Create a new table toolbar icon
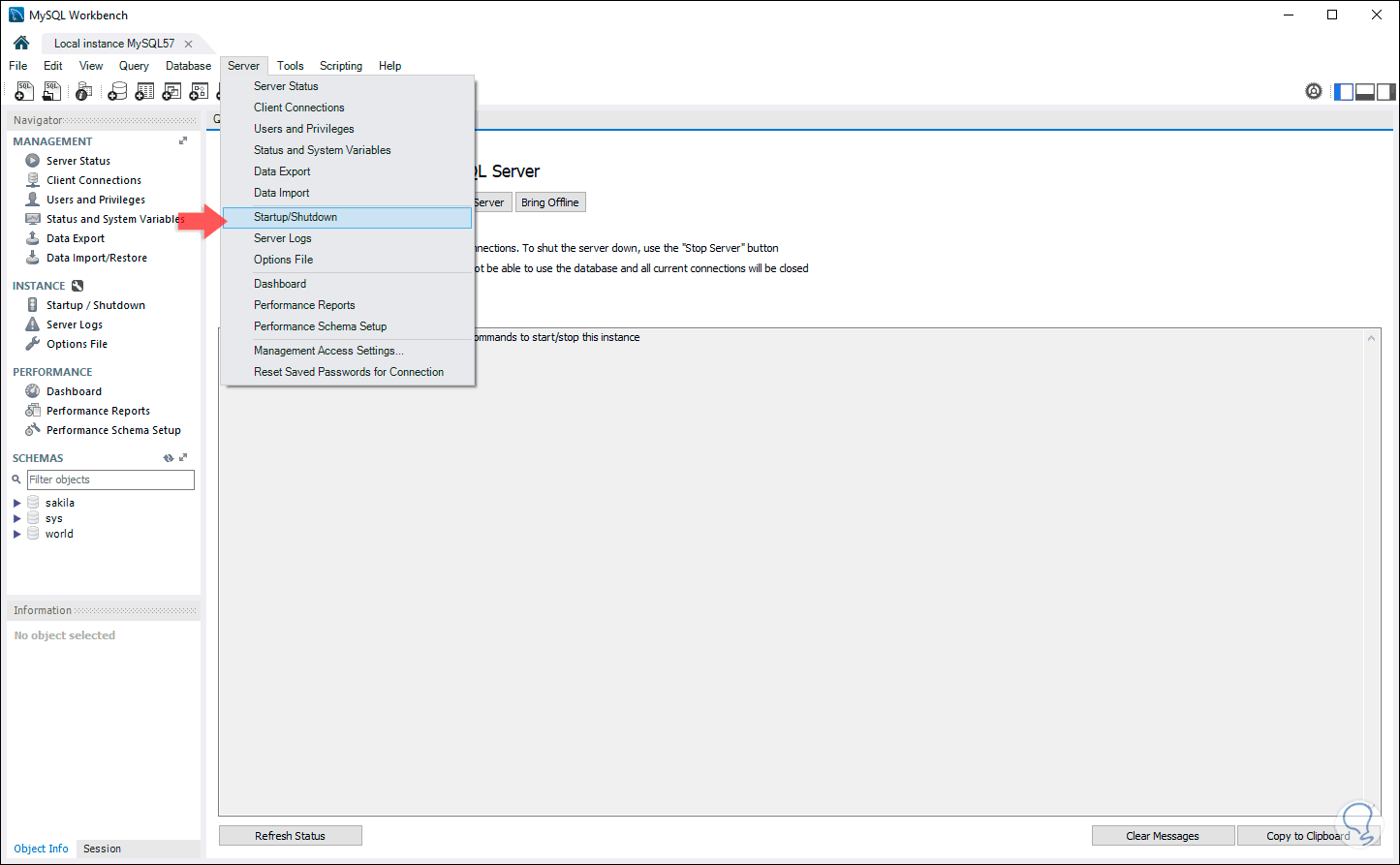Viewport: 1400px width, 865px height. 144,91
